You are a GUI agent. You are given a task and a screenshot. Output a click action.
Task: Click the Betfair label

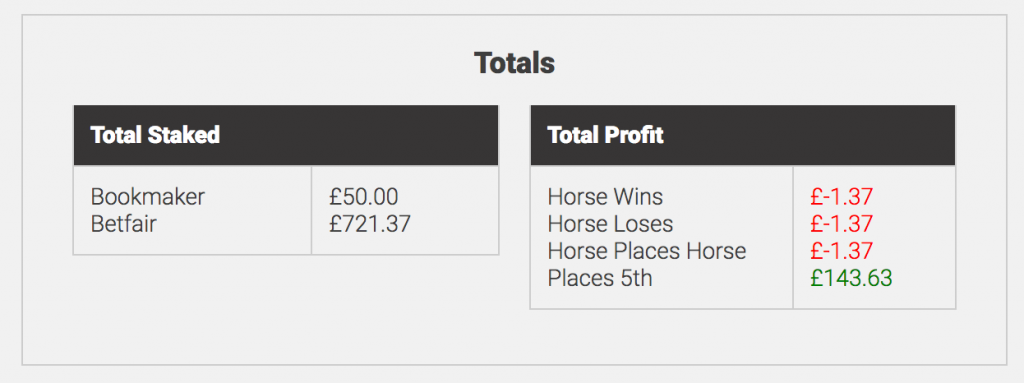click(124, 224)
